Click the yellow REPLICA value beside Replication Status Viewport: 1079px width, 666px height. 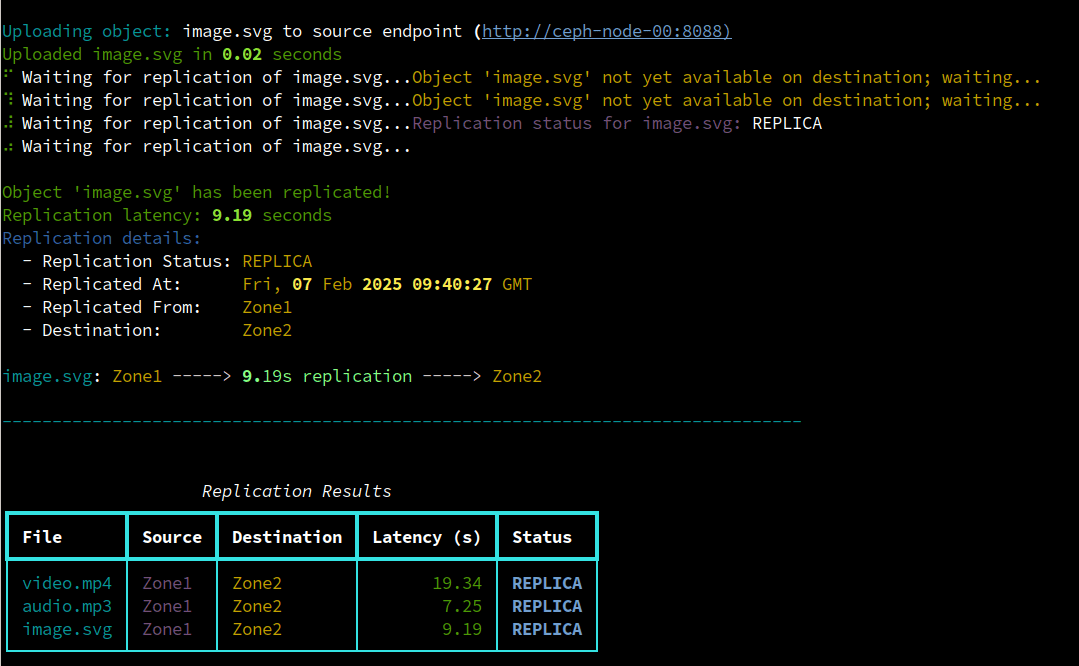pos(277,261)
